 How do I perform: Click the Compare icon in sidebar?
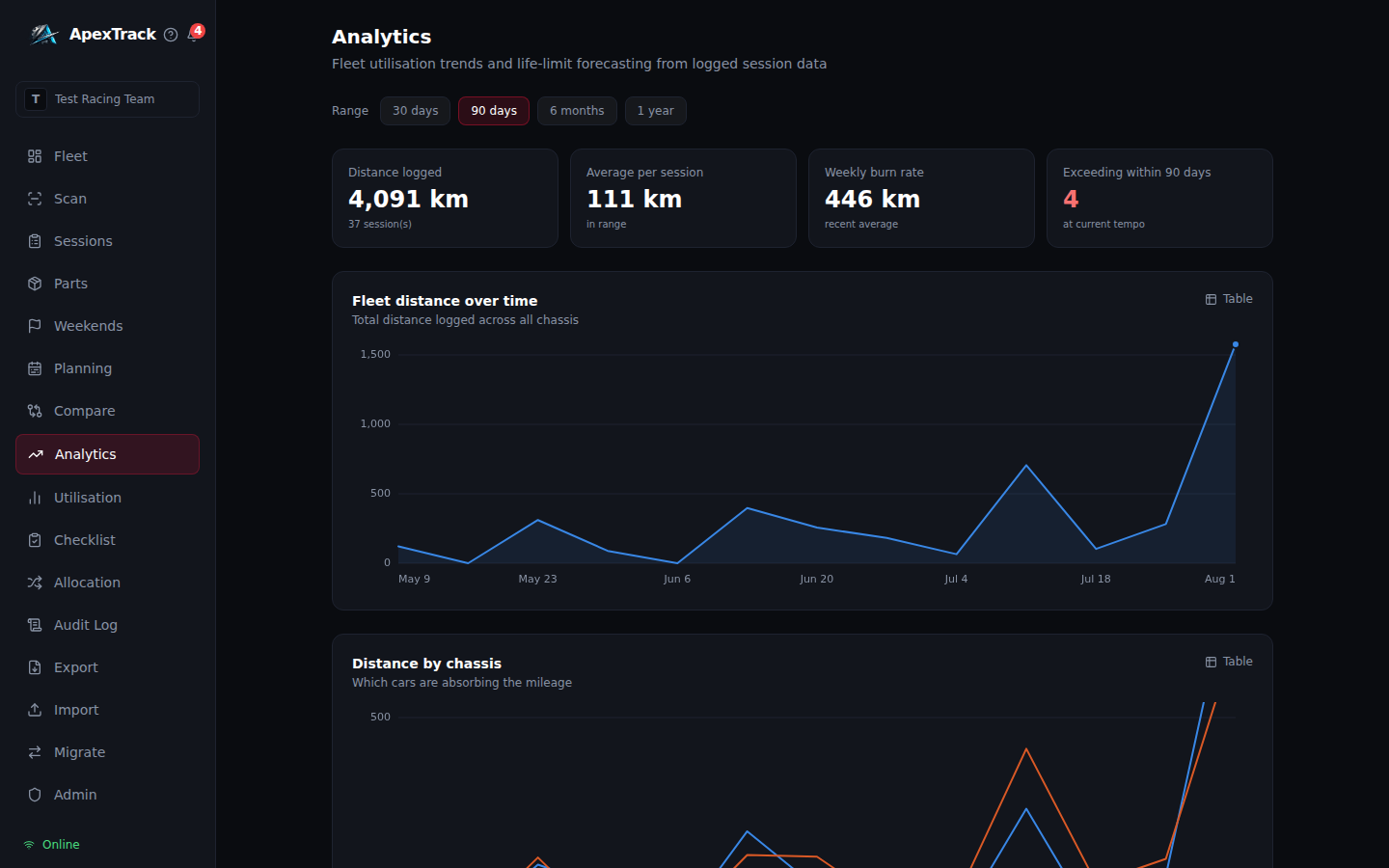[35, 411]
